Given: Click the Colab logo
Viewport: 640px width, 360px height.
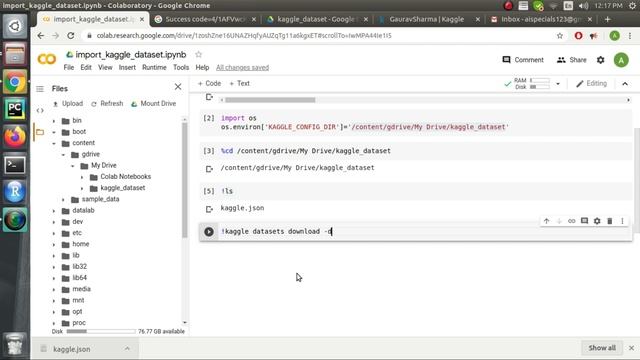Looking at the screenshot, I should (x=47, y=59).
